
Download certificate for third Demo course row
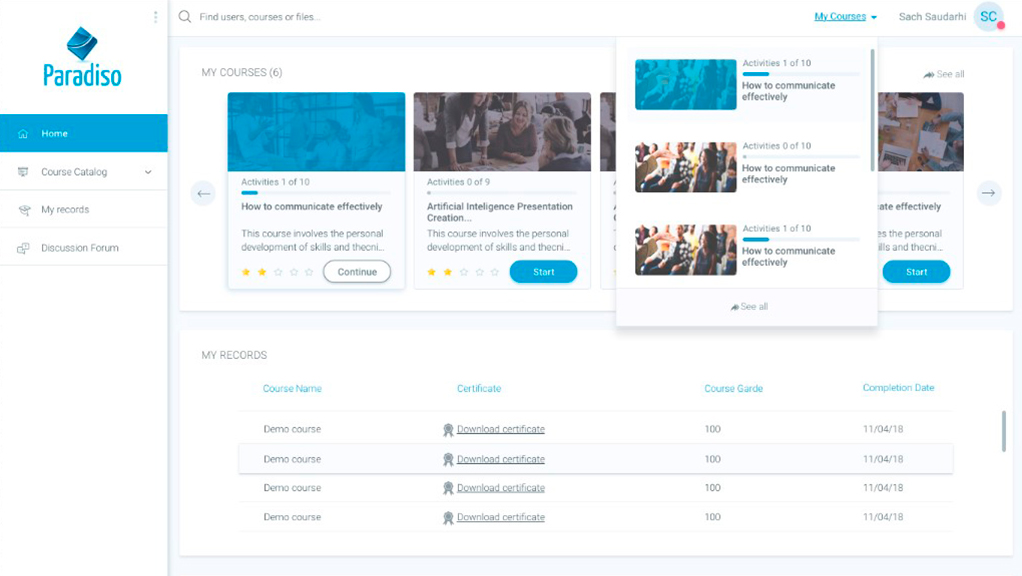tap(501, 488)
